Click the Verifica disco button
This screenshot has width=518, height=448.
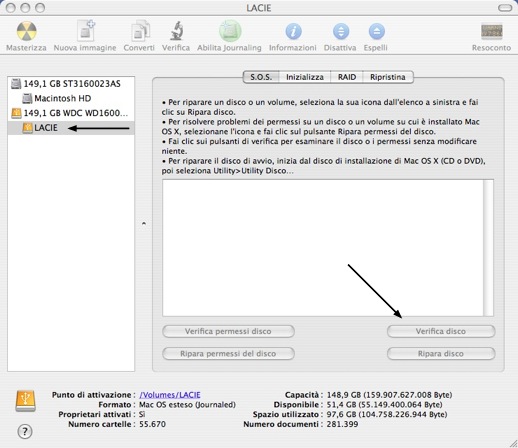click(x=441, y=331)
